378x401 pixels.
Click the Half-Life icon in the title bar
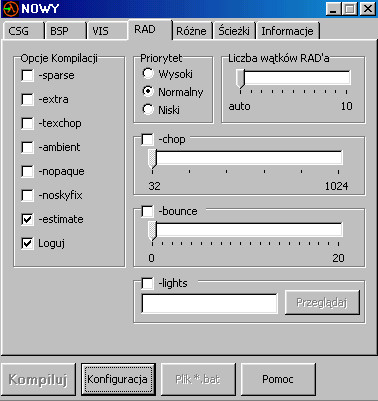pyautogui.click(x=11, y=9)
